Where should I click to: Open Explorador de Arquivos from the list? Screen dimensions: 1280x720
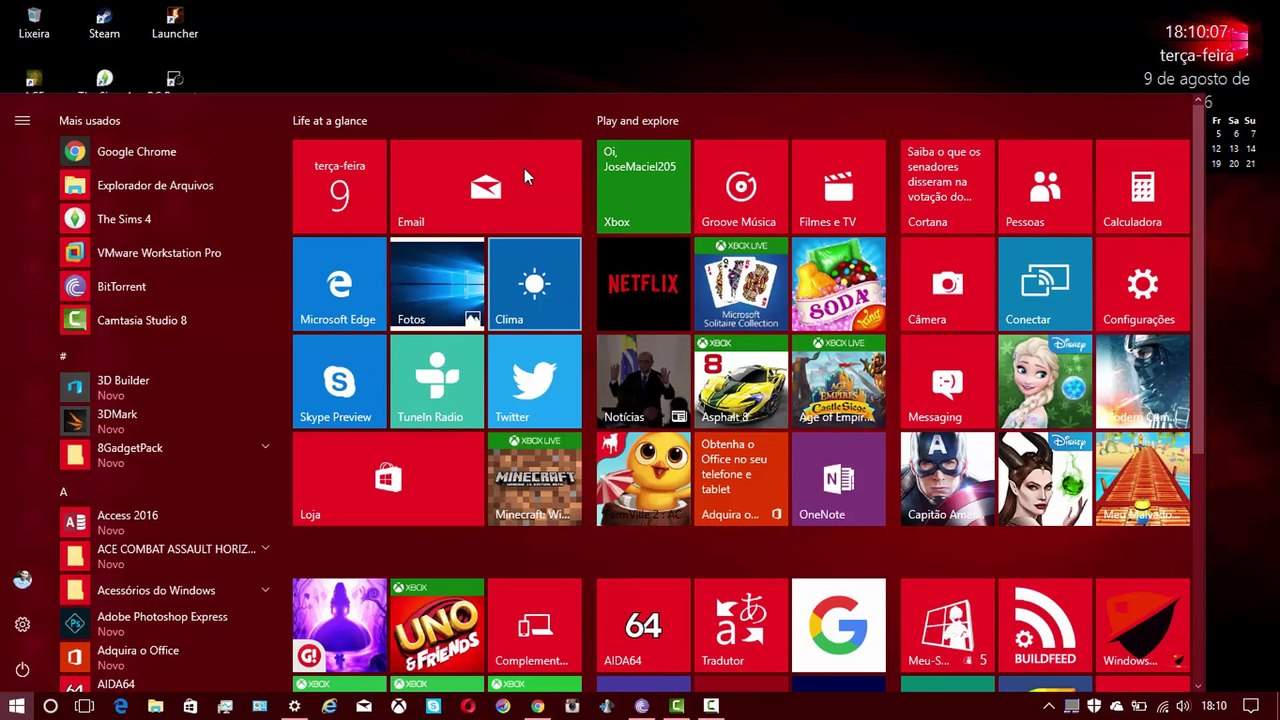165,185
